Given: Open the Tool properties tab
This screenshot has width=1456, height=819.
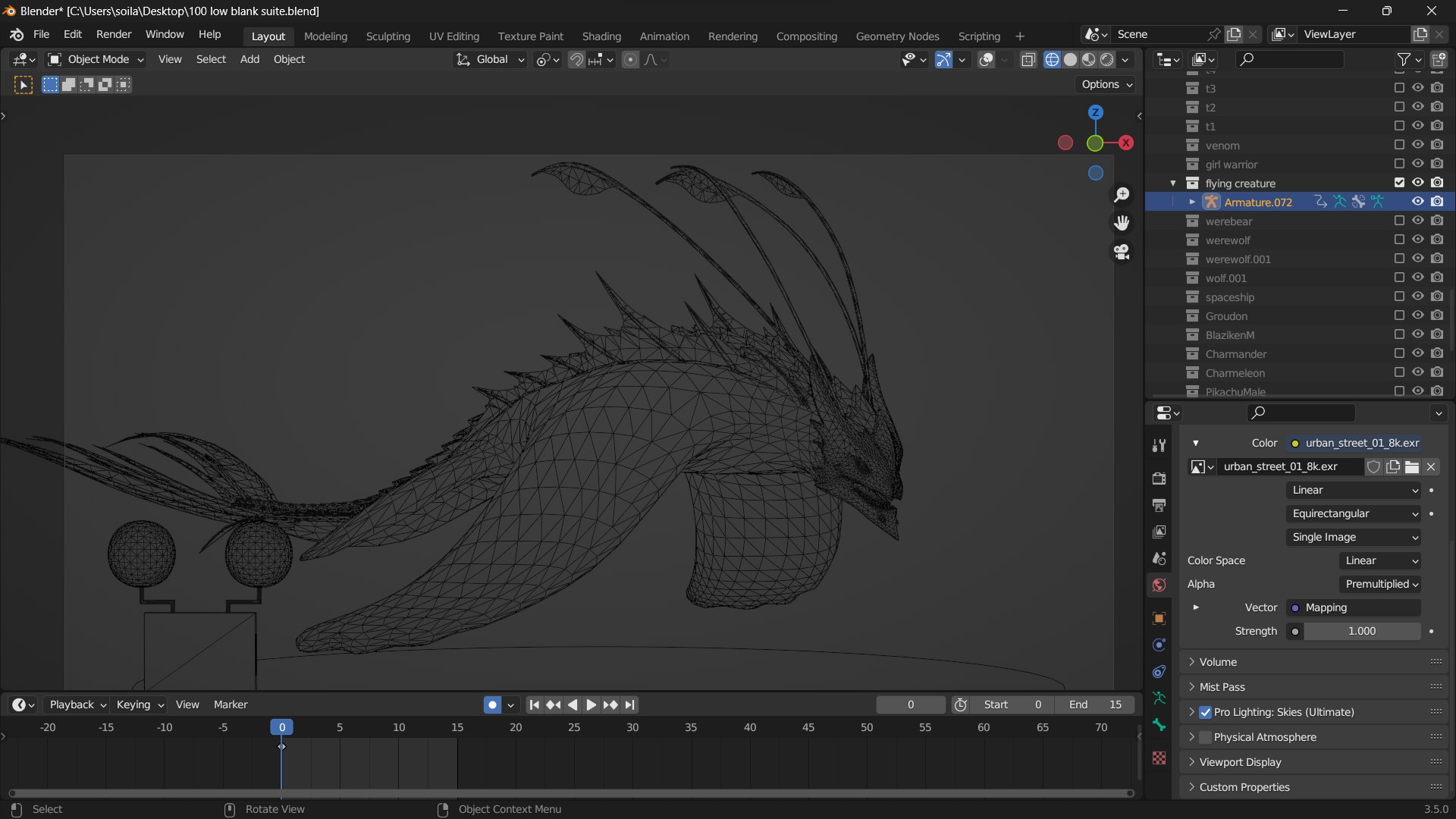Looking at the screenshot, I should point(1159,446).
